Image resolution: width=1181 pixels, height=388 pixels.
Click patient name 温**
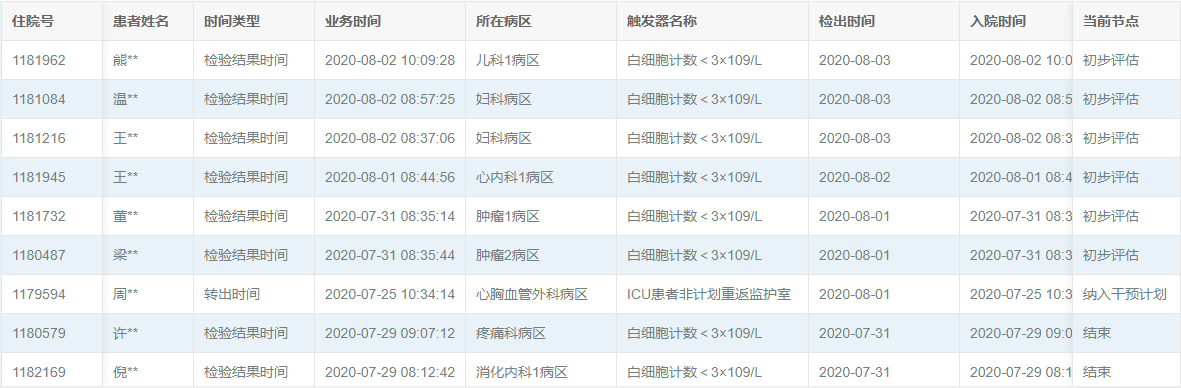click(x=125, y=99)
